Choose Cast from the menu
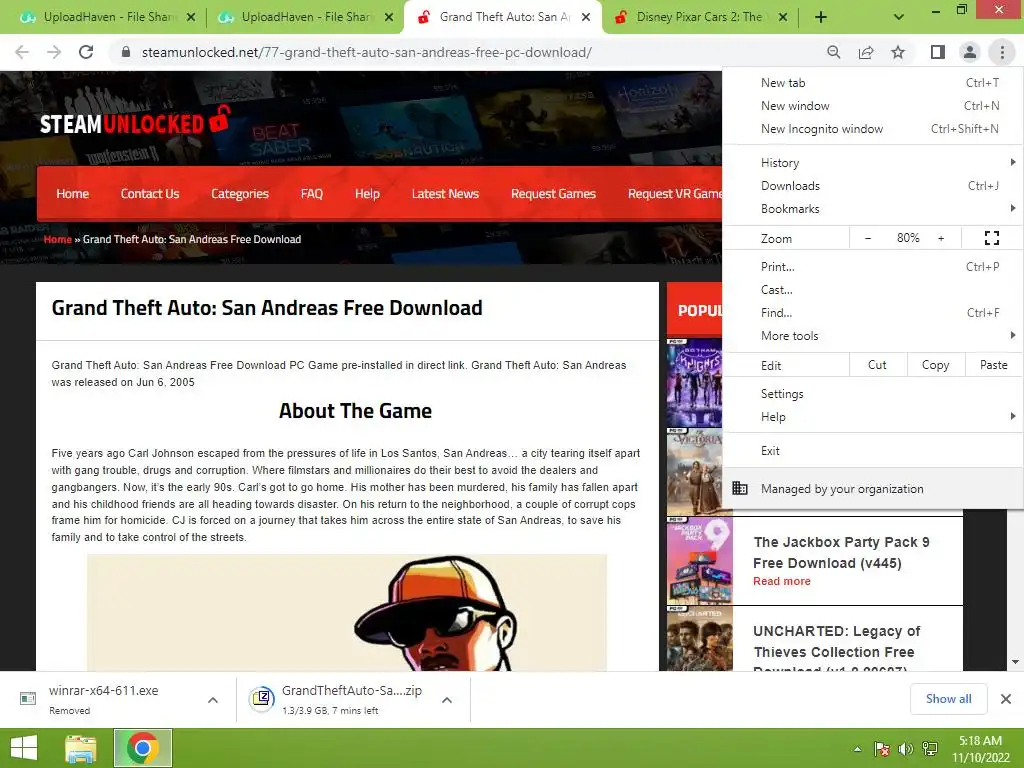This screenshot has height=768, width=1024. 872,289
